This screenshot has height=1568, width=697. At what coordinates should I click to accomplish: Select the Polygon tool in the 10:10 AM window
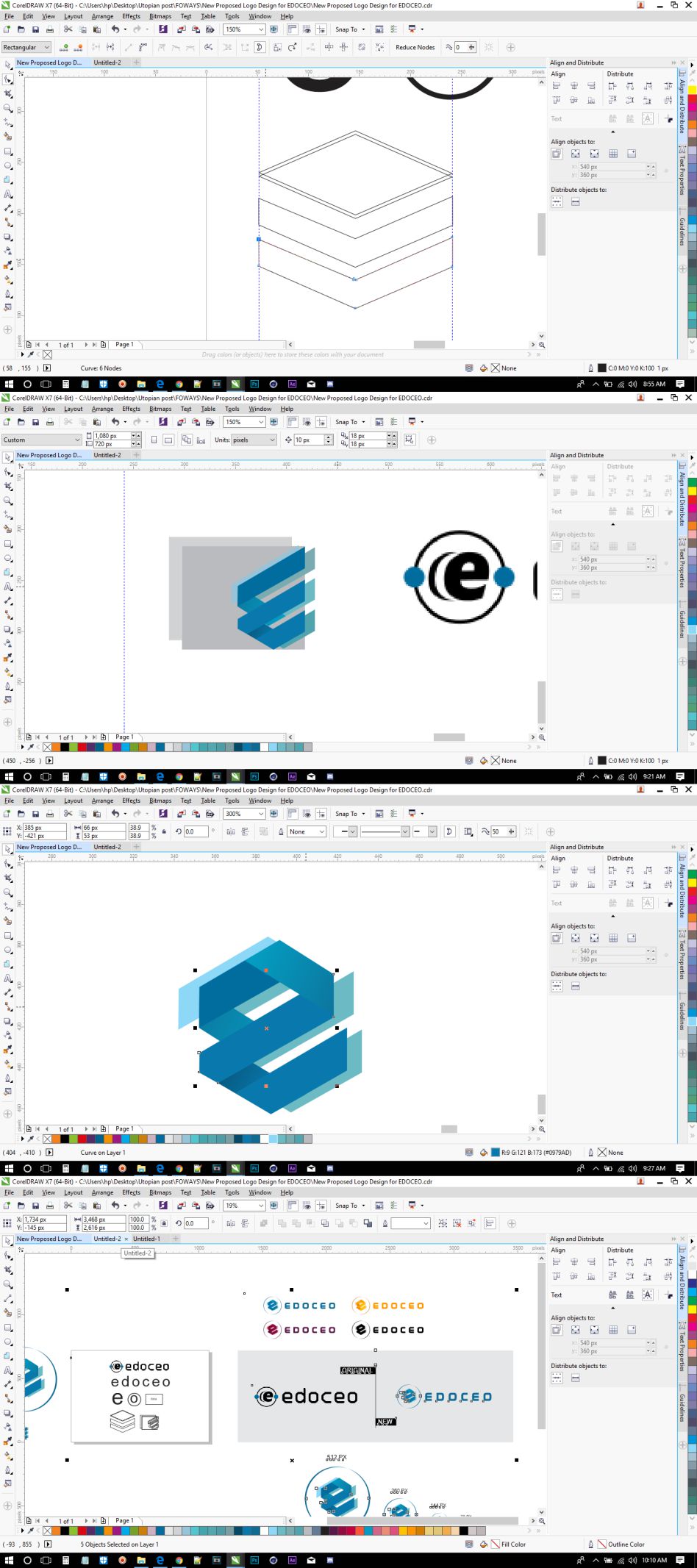pos(8,1356)
